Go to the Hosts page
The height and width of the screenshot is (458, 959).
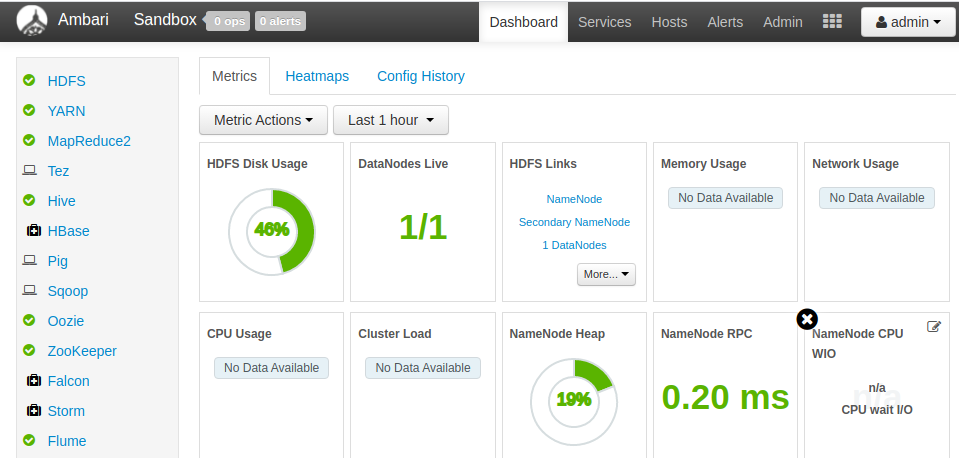pos(669,22)
